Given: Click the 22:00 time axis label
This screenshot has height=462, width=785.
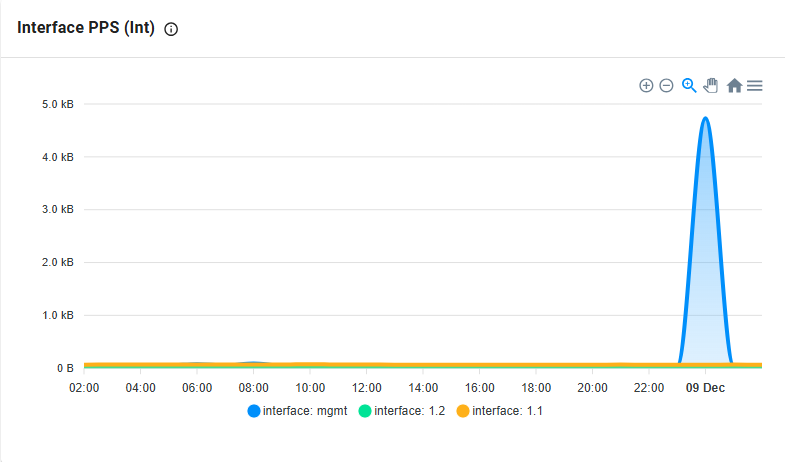Looking at the screenshot, I should tap(649, 388).
